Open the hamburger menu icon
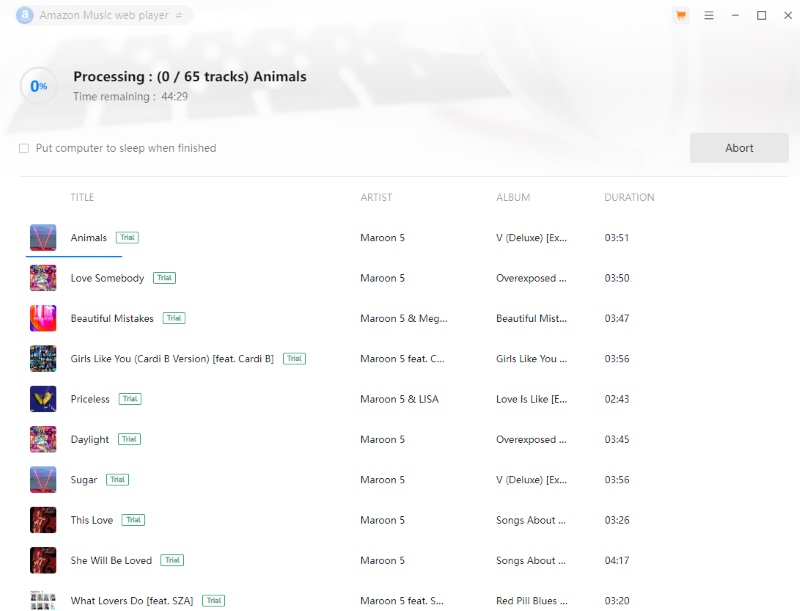 709,15
